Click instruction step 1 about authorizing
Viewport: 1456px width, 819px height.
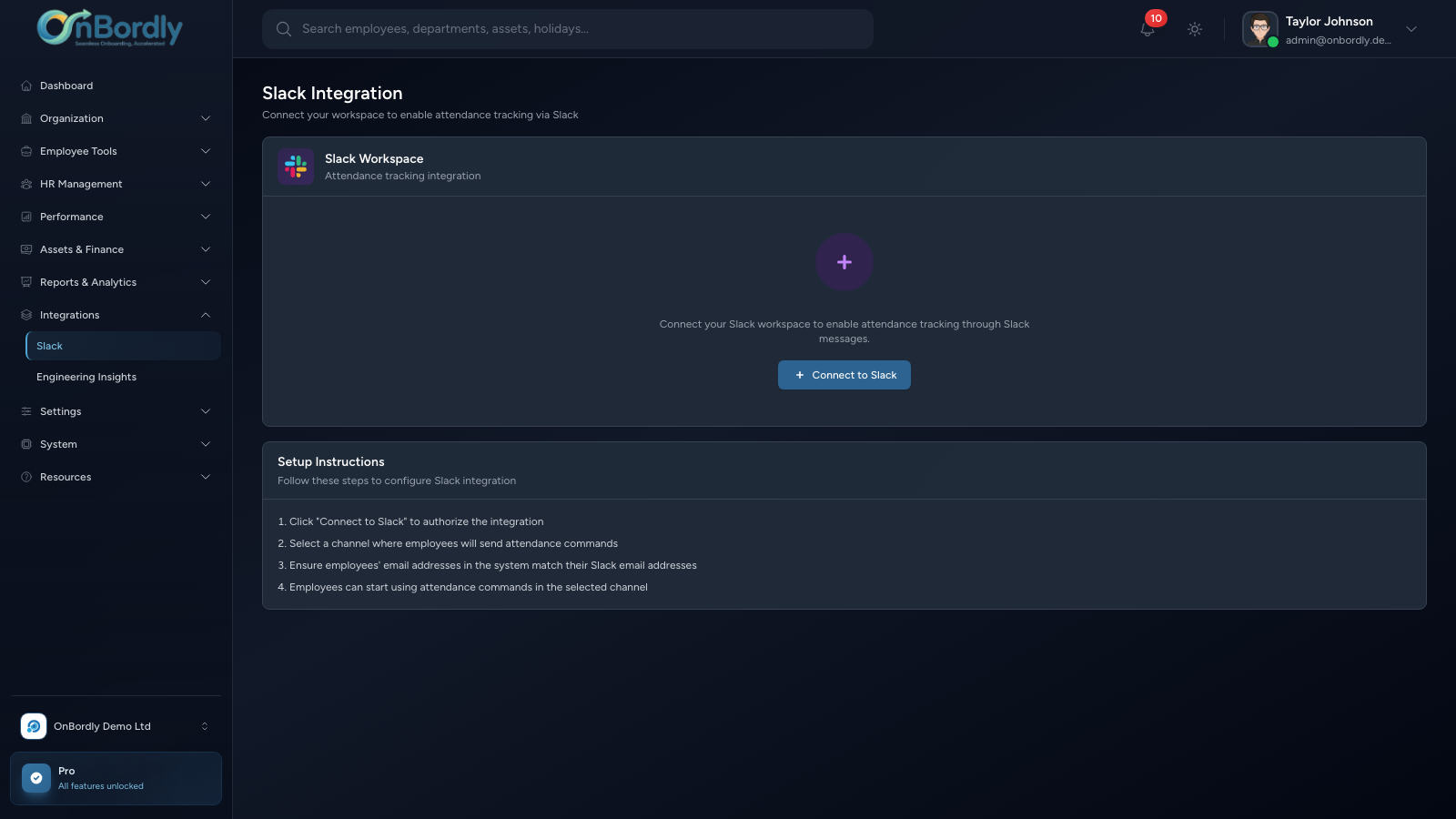coord(410,521)
